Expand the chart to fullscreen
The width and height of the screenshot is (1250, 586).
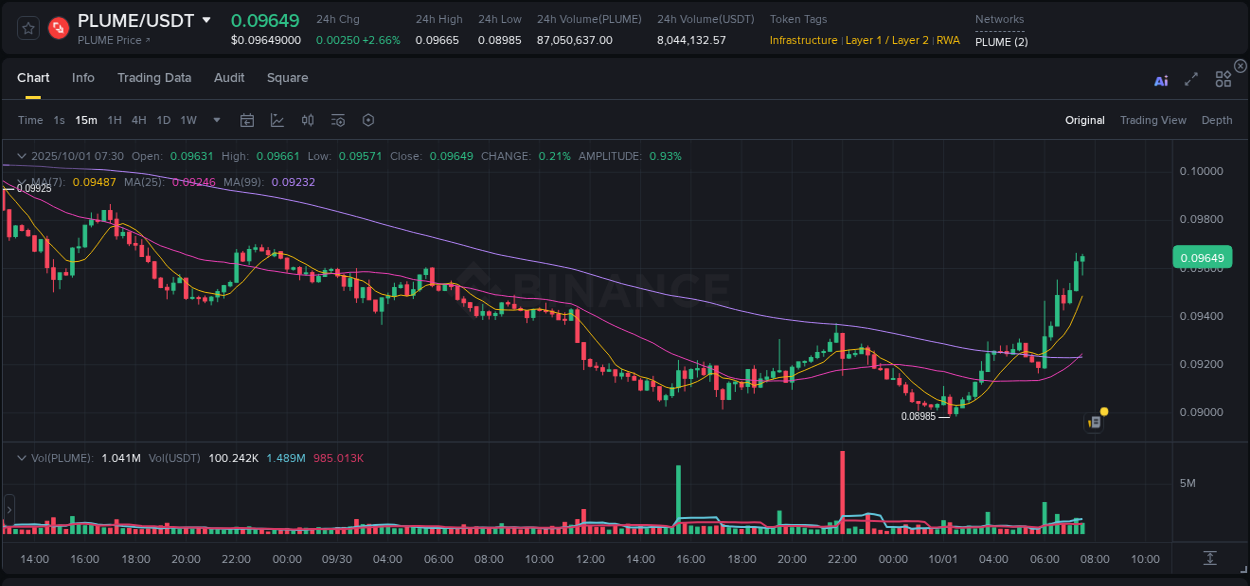[x=1191, y=79]
